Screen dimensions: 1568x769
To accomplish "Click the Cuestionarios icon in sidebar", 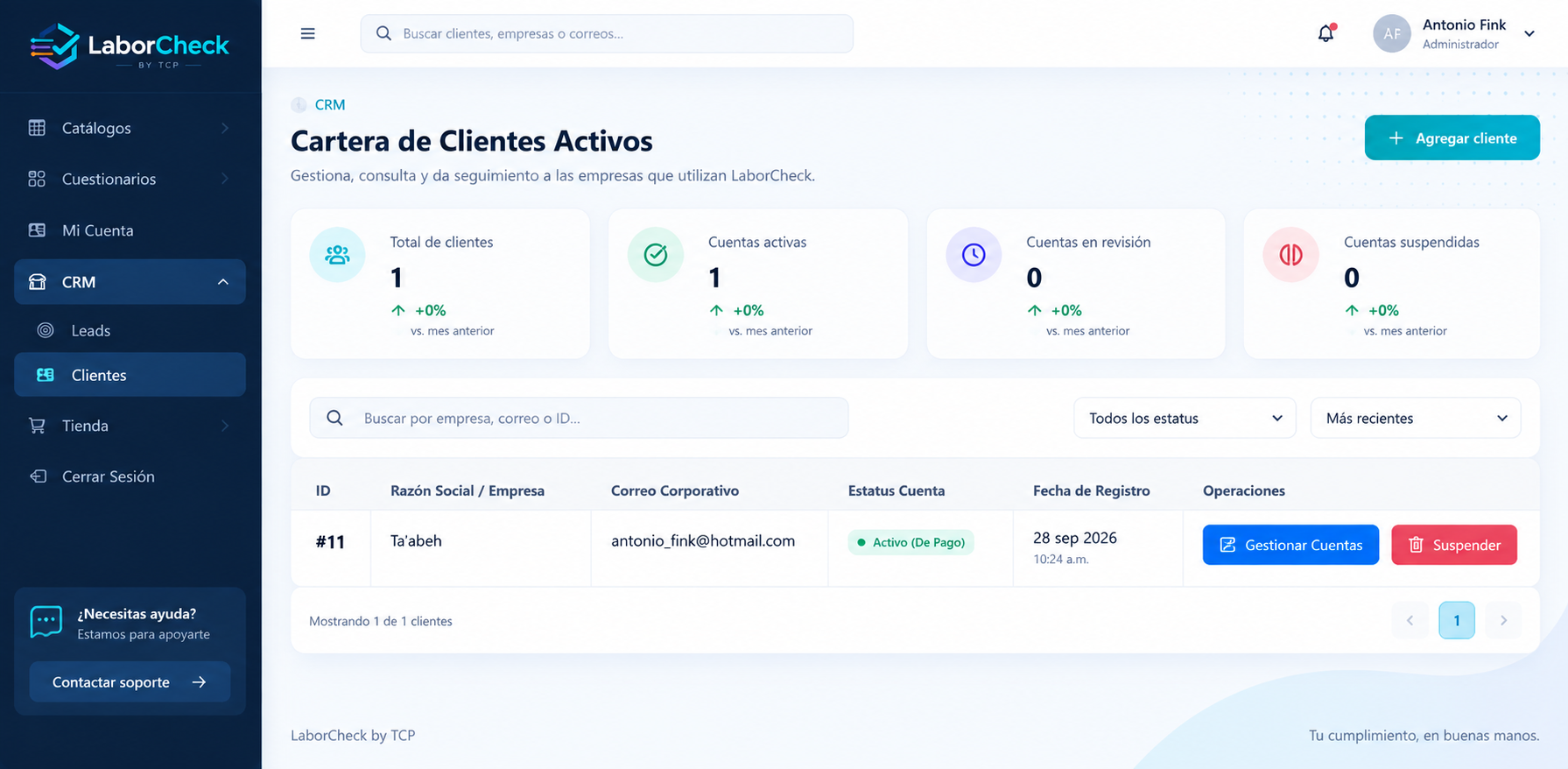I will 37,179.
